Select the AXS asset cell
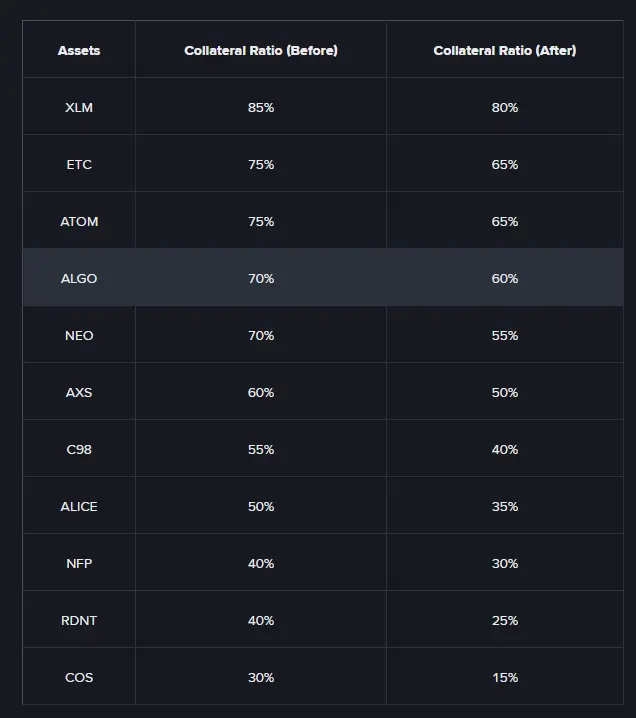 click(x=79, y=392)
